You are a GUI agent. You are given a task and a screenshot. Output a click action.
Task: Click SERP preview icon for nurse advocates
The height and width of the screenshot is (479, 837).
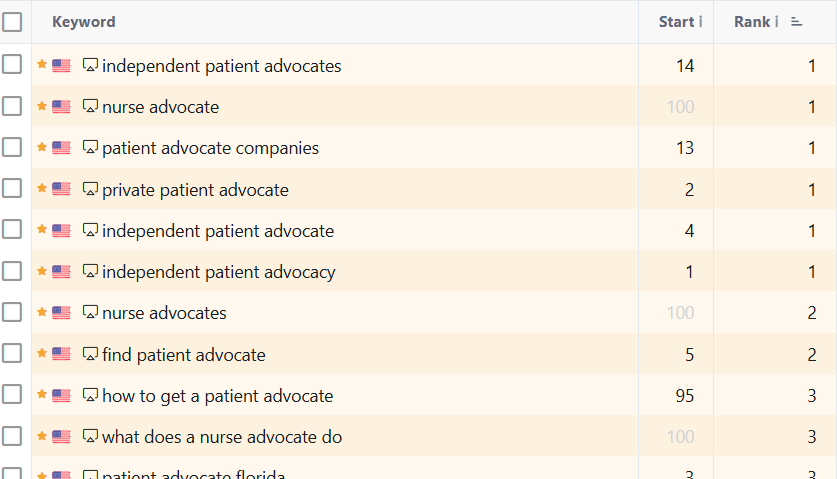[x=90, y=313]
